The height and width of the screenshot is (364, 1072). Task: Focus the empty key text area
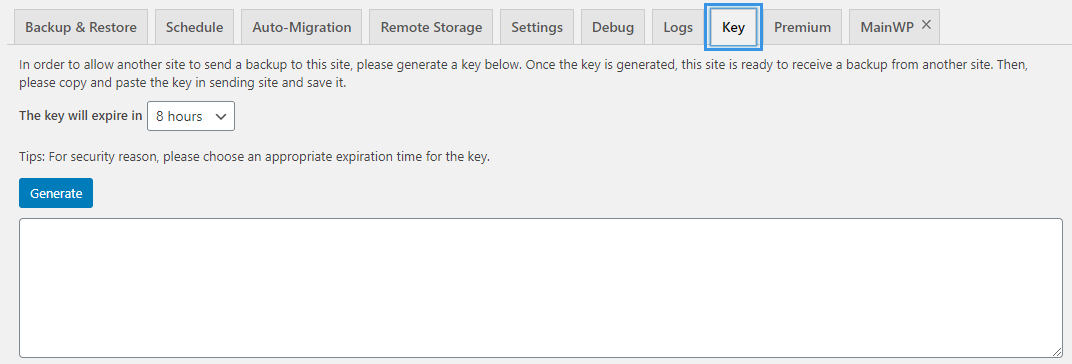pos(541,287)
